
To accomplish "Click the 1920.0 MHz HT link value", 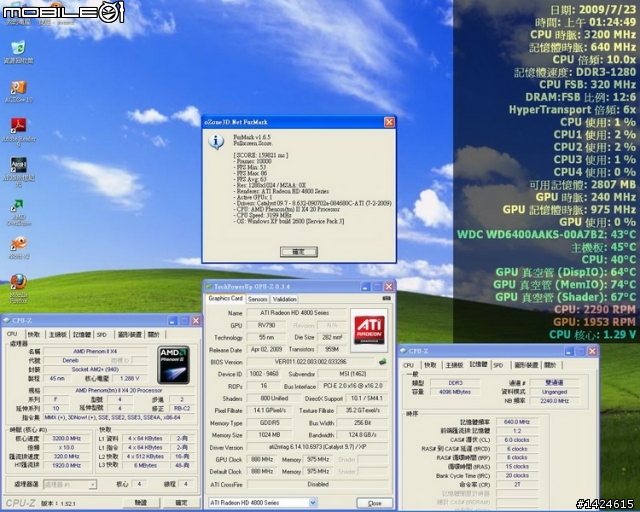I will 67,465.
